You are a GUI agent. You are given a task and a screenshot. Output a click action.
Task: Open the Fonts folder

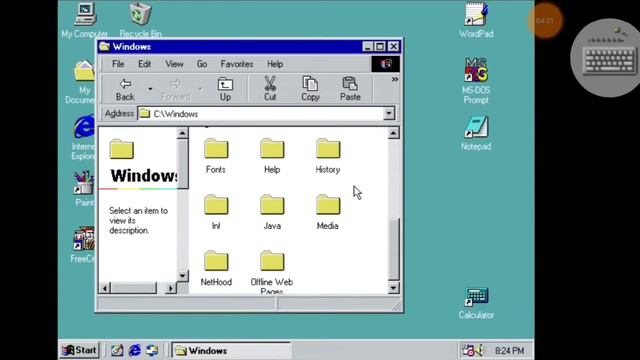coord(216,156)
